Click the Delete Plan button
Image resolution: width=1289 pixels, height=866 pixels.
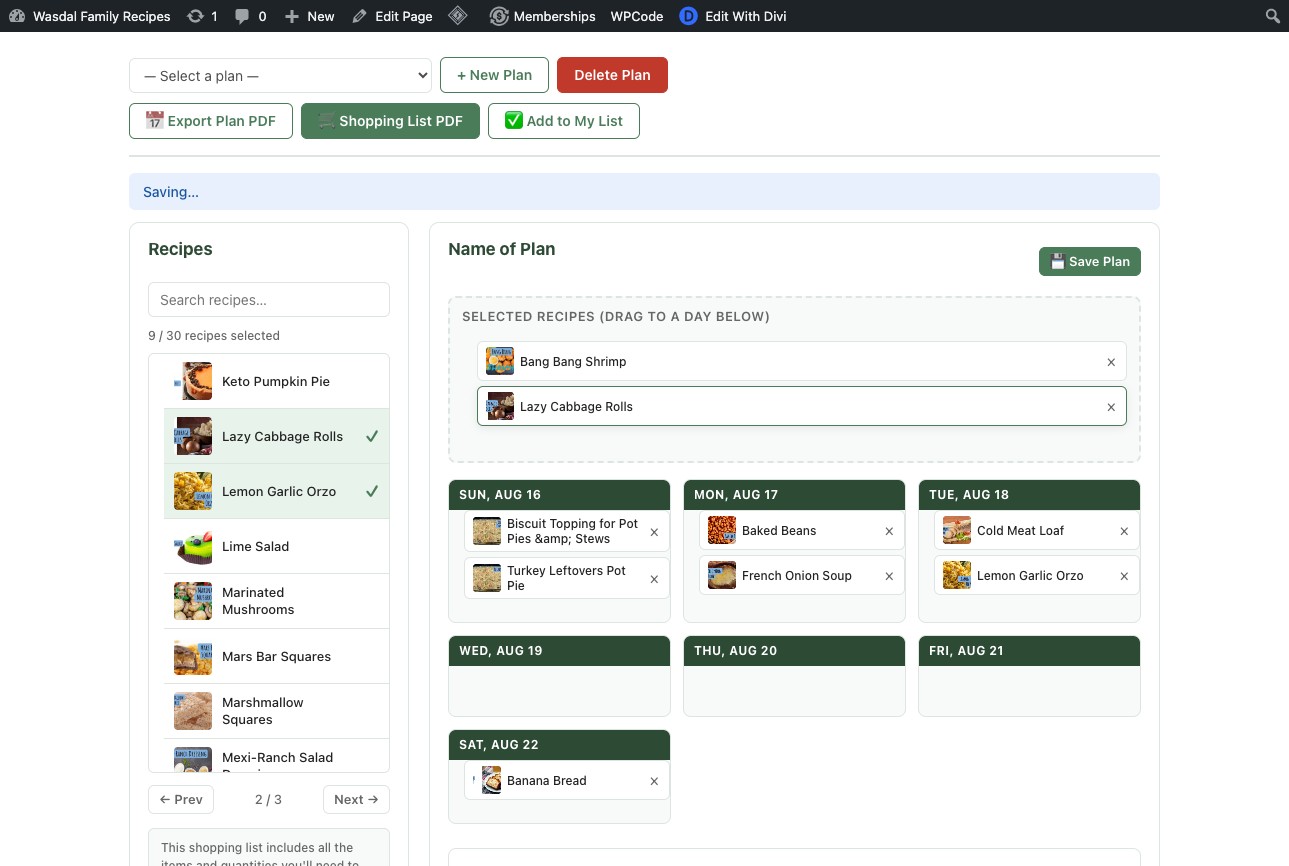coord(612,75)
